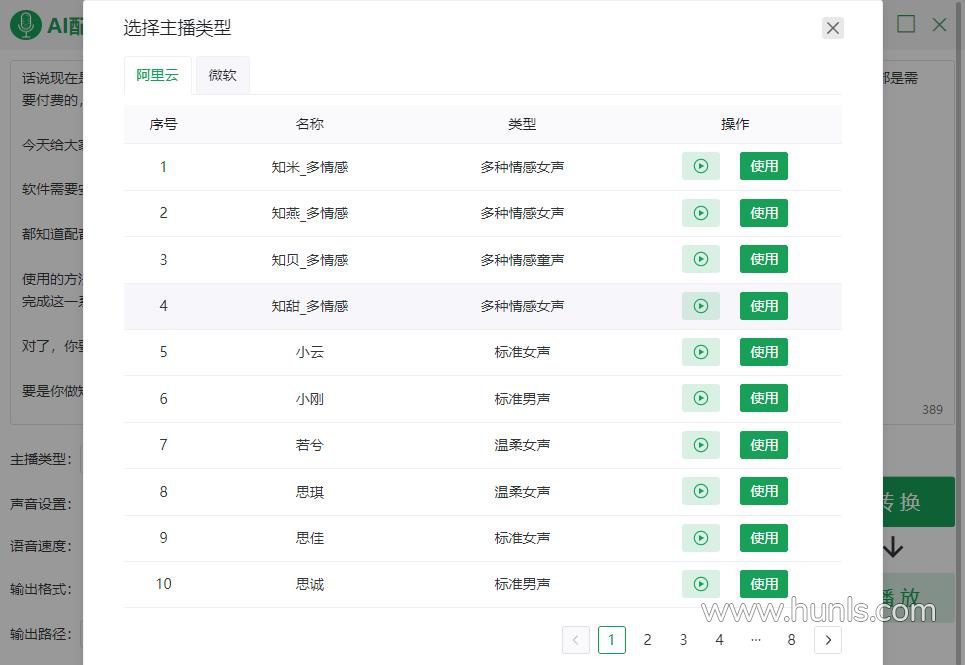Preview the 思诚 voice sample
Image resolution: width=965 pixels, height=665 pixels.
click(700, 584)
